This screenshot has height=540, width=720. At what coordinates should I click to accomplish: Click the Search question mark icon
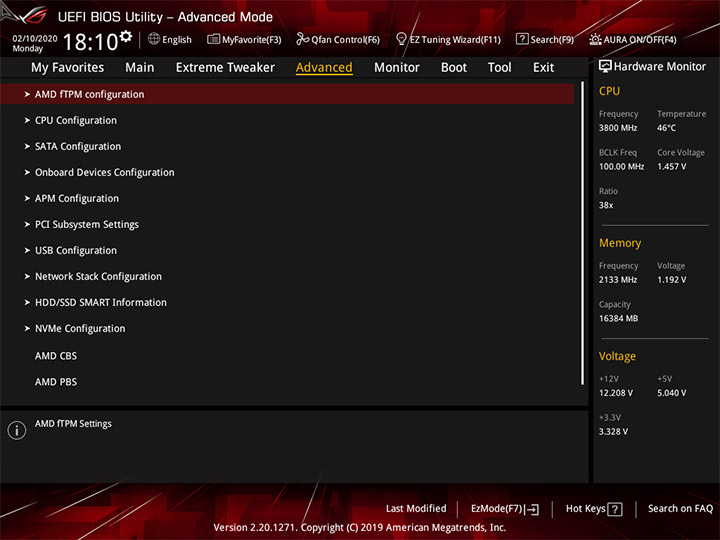[522, 39]
